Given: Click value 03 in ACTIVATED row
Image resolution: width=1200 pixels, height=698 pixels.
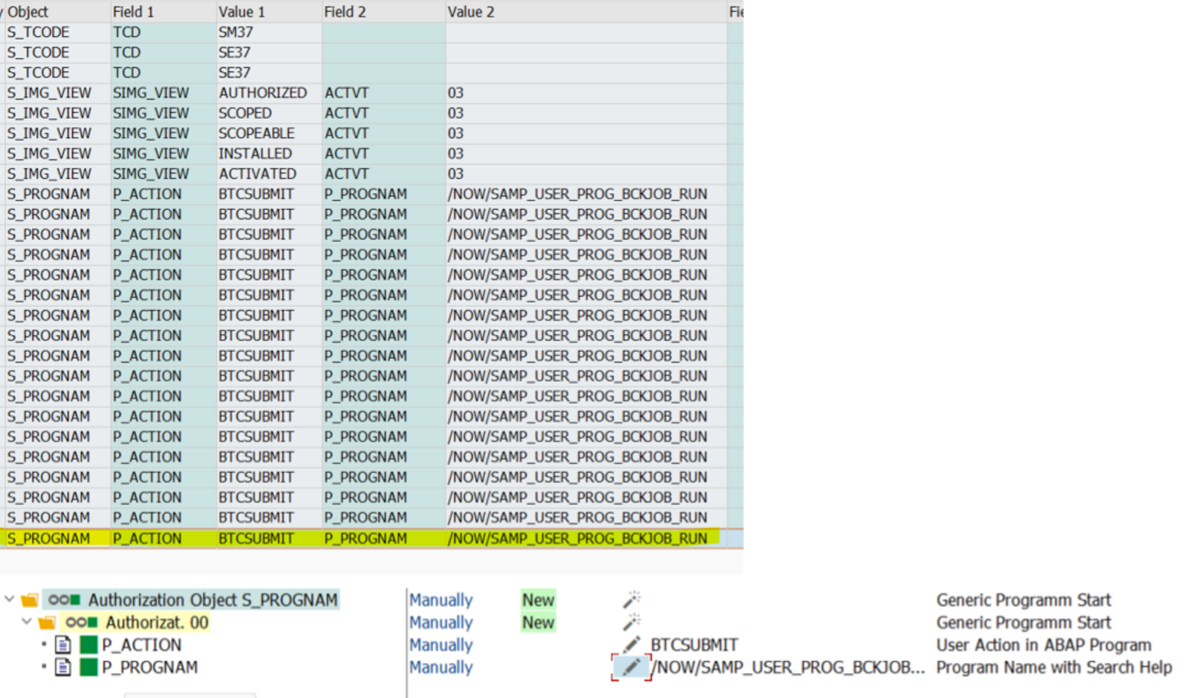Looking at the screenshot, I should [x=586, y=173].
